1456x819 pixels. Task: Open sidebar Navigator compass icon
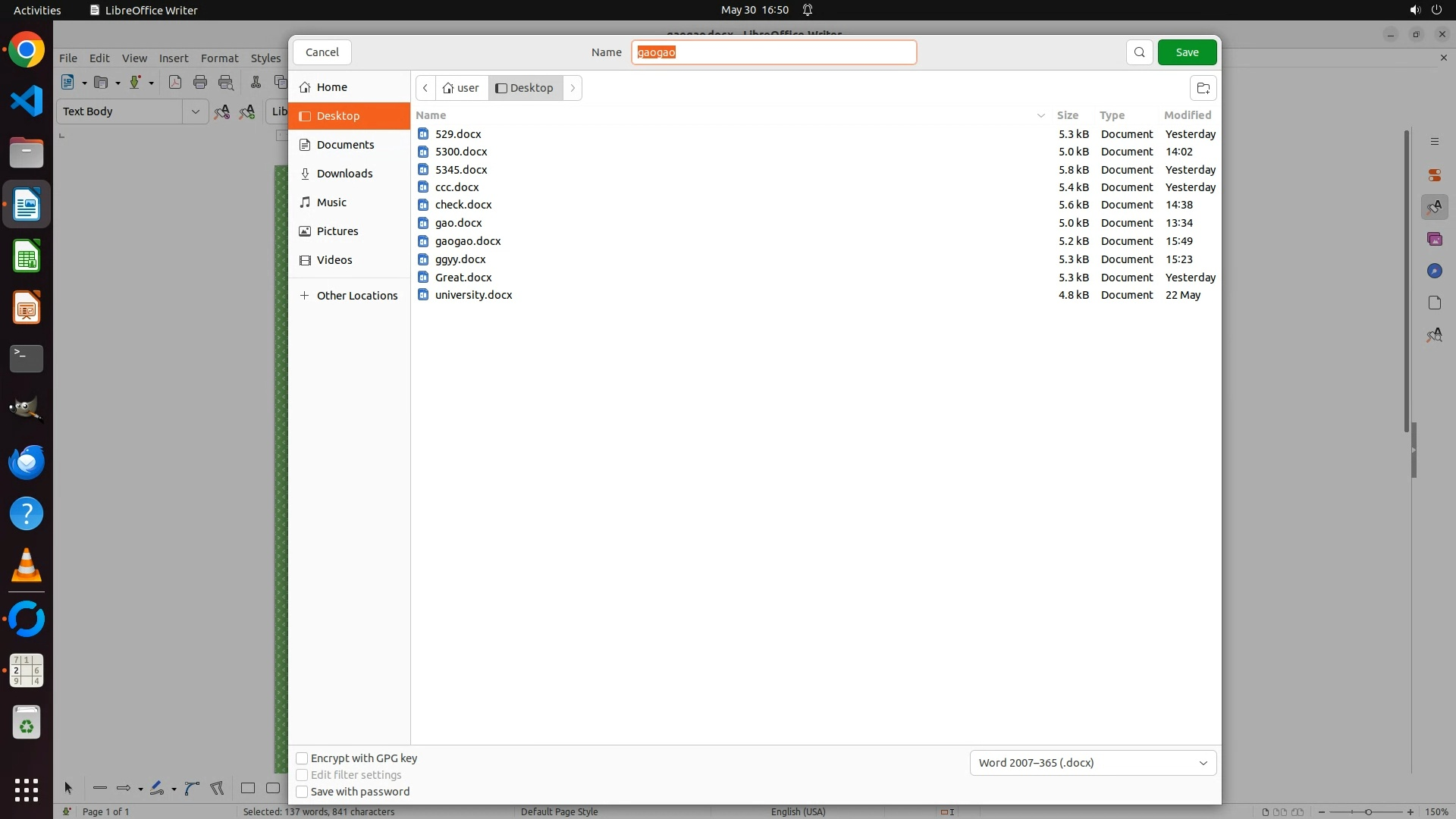[x=1434, y=271]
